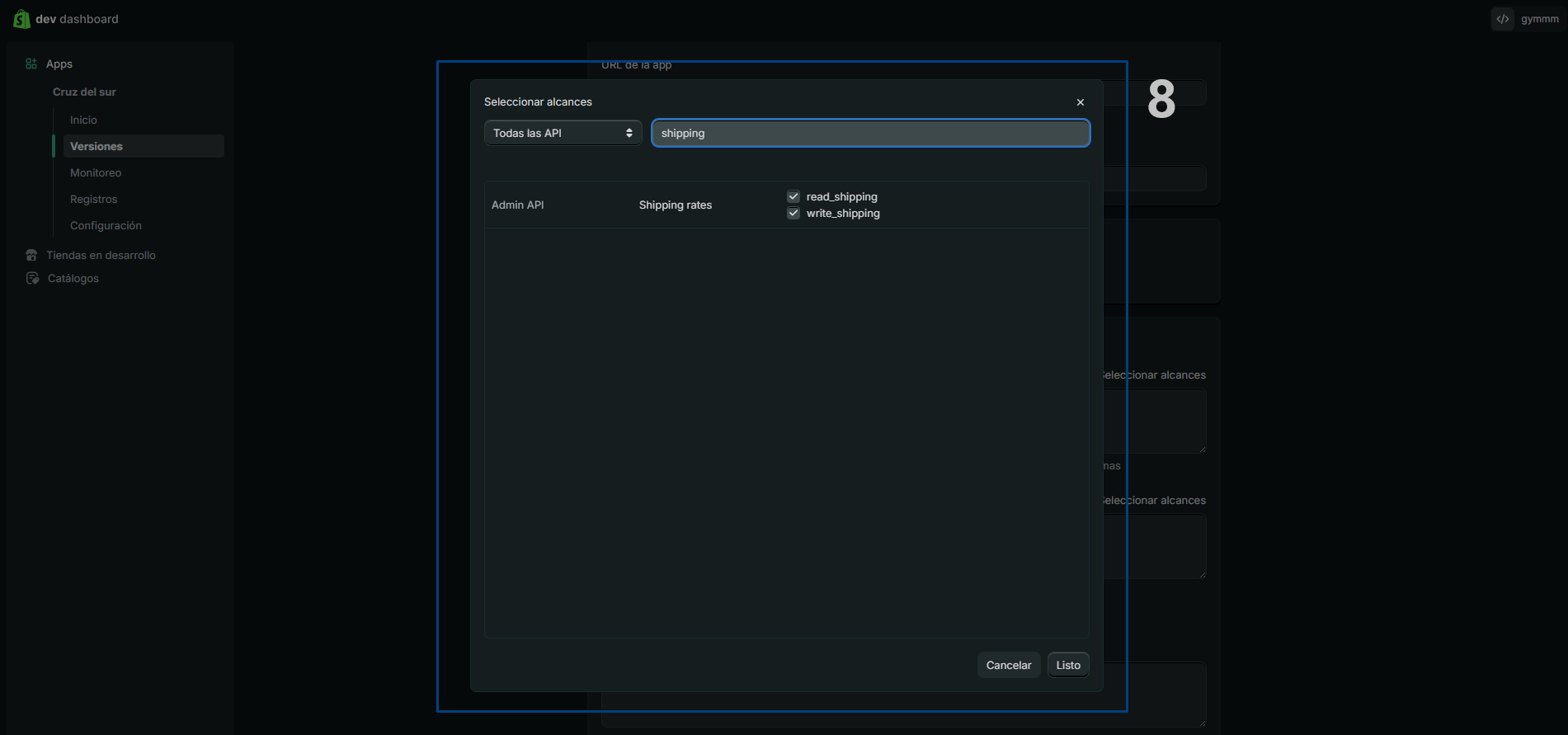Click the code brackets icon beside gymmm
Screen dimensions: 1568x735
click(x=1503, y=19)
